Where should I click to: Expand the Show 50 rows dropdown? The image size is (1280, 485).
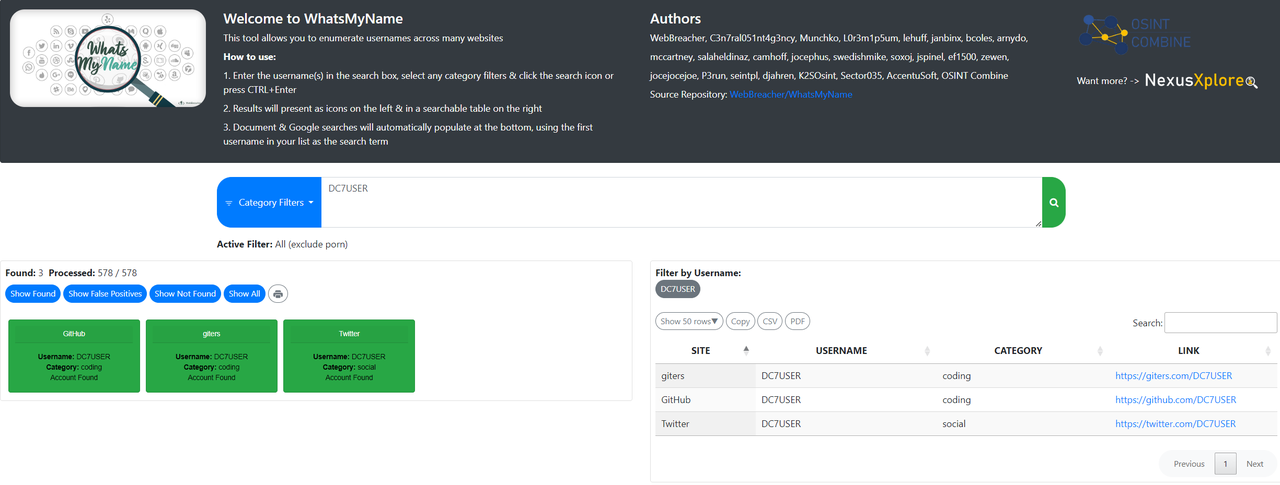click(689, 321)
